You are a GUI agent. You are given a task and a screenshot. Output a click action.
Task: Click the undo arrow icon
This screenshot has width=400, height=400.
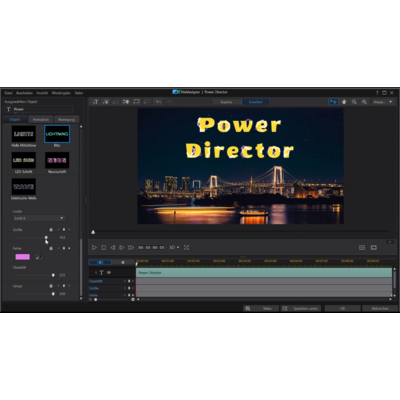159,102
